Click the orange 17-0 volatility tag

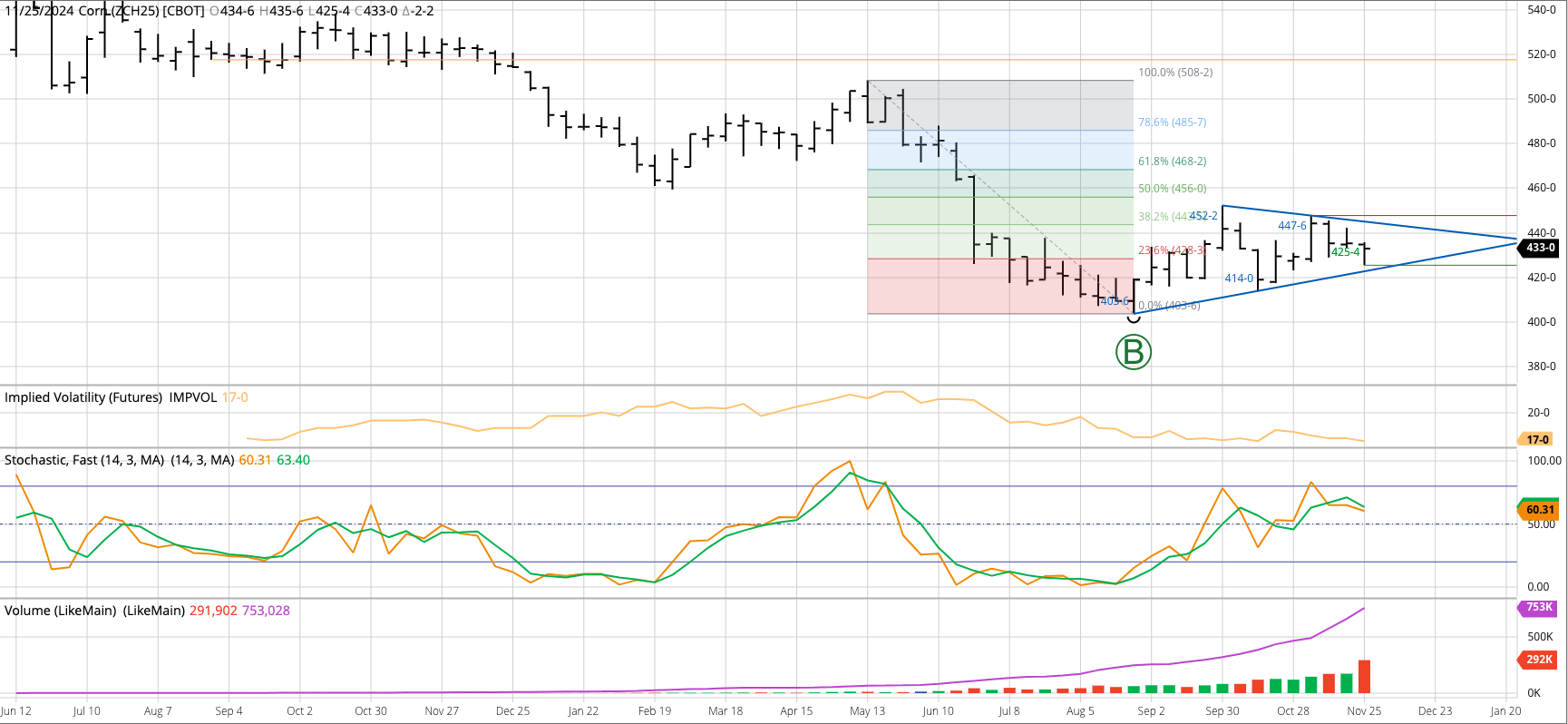(1537, 439)
